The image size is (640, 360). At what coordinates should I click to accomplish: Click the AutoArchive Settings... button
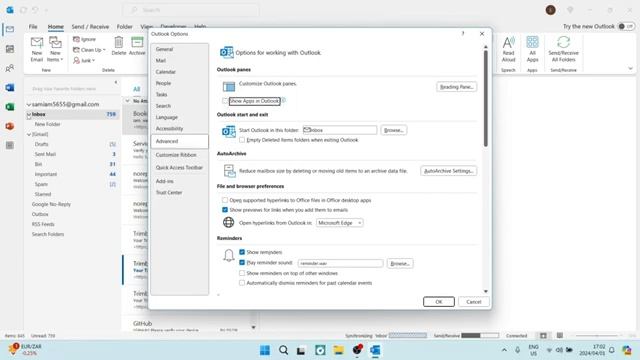click(449, 171)
